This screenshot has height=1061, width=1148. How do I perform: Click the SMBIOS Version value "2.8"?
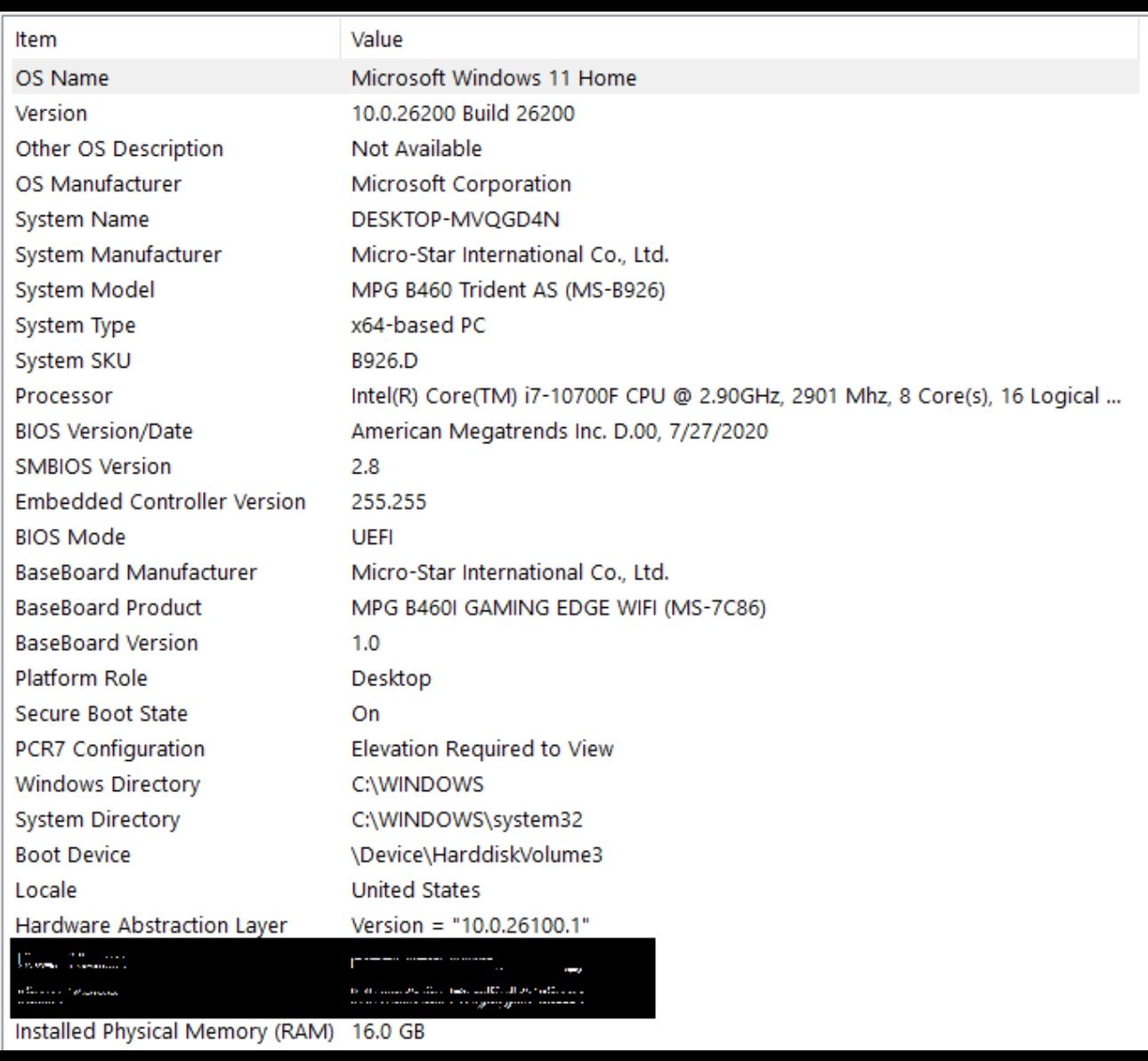[x=366, y=466]
